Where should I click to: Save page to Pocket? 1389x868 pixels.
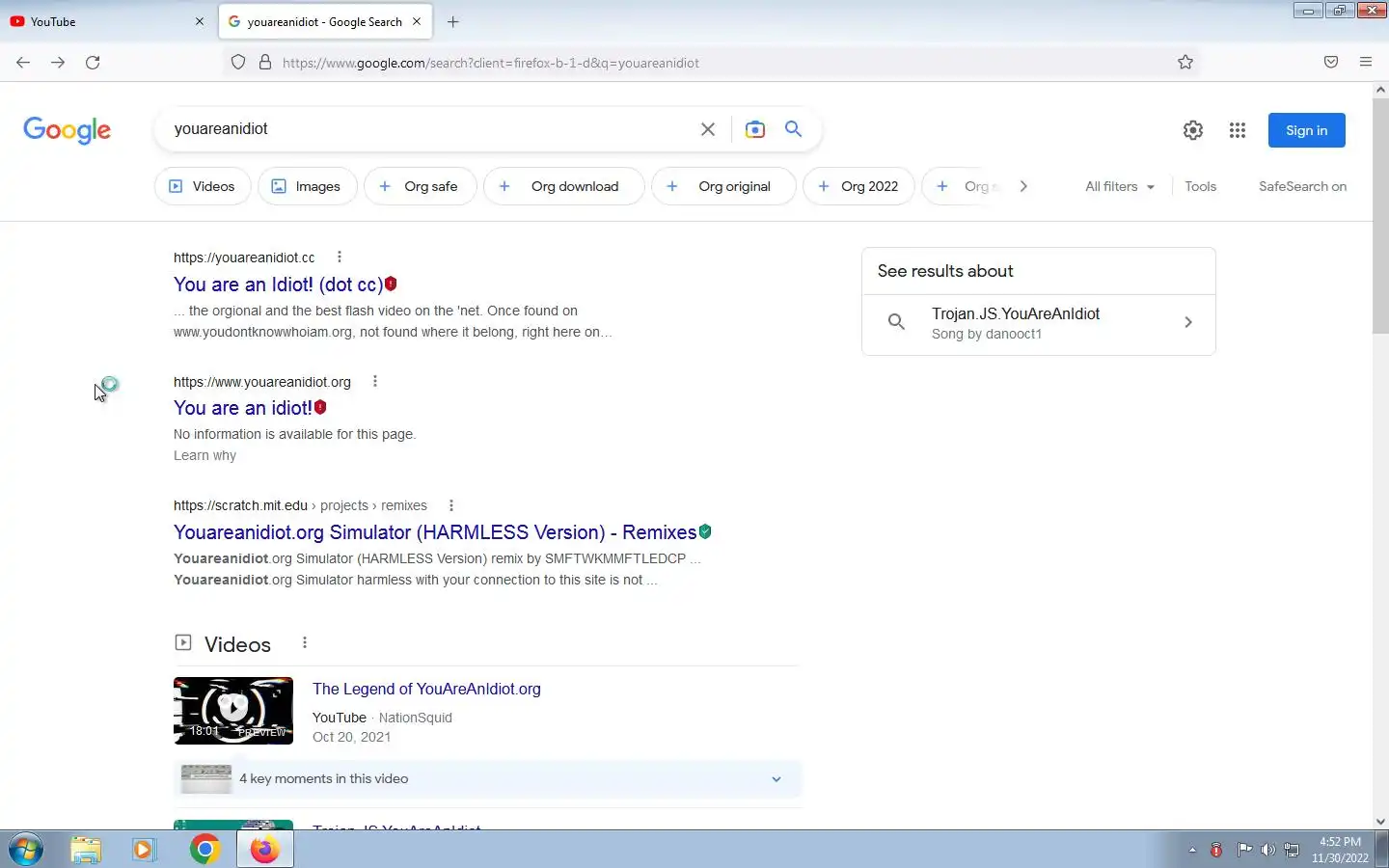(1331, 63)
